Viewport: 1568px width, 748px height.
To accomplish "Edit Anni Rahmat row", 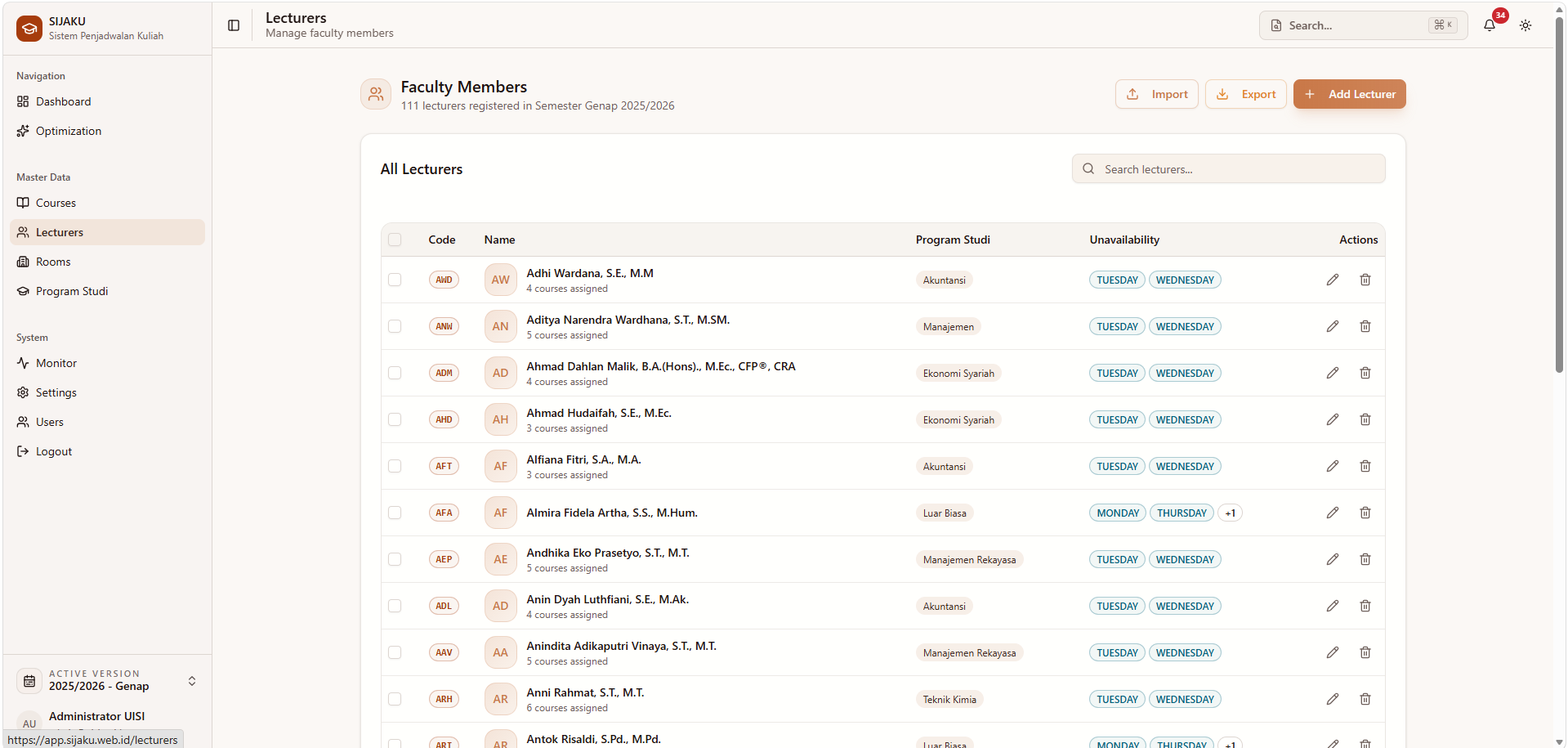I will (x=1333, y=699).
